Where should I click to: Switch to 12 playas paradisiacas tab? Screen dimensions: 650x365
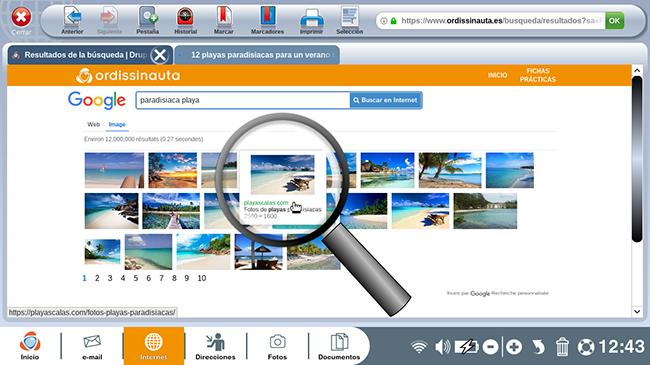257,55
